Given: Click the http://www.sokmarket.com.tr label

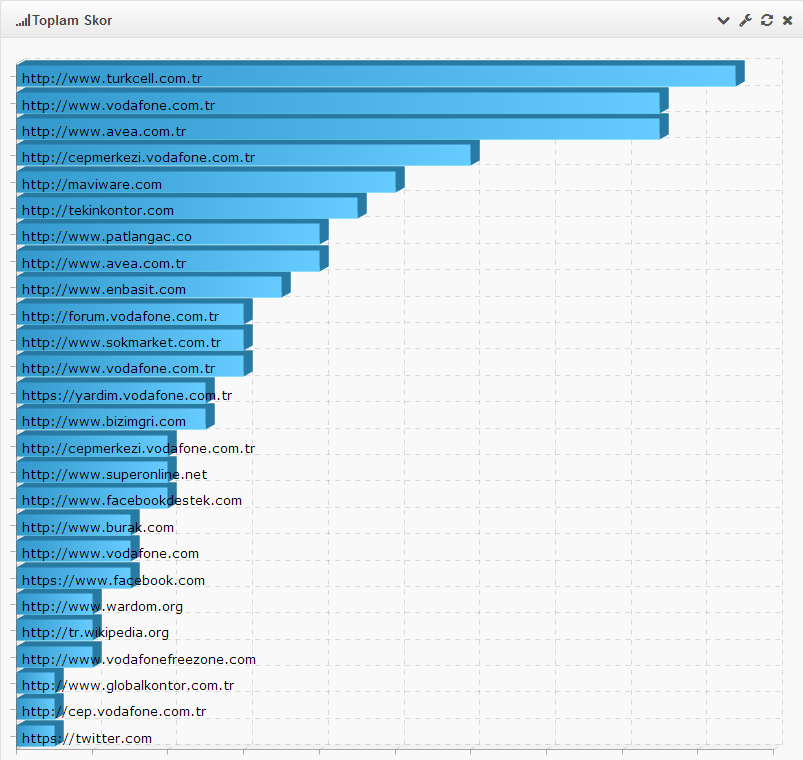Looking at the screenshot, I should 121,343.
